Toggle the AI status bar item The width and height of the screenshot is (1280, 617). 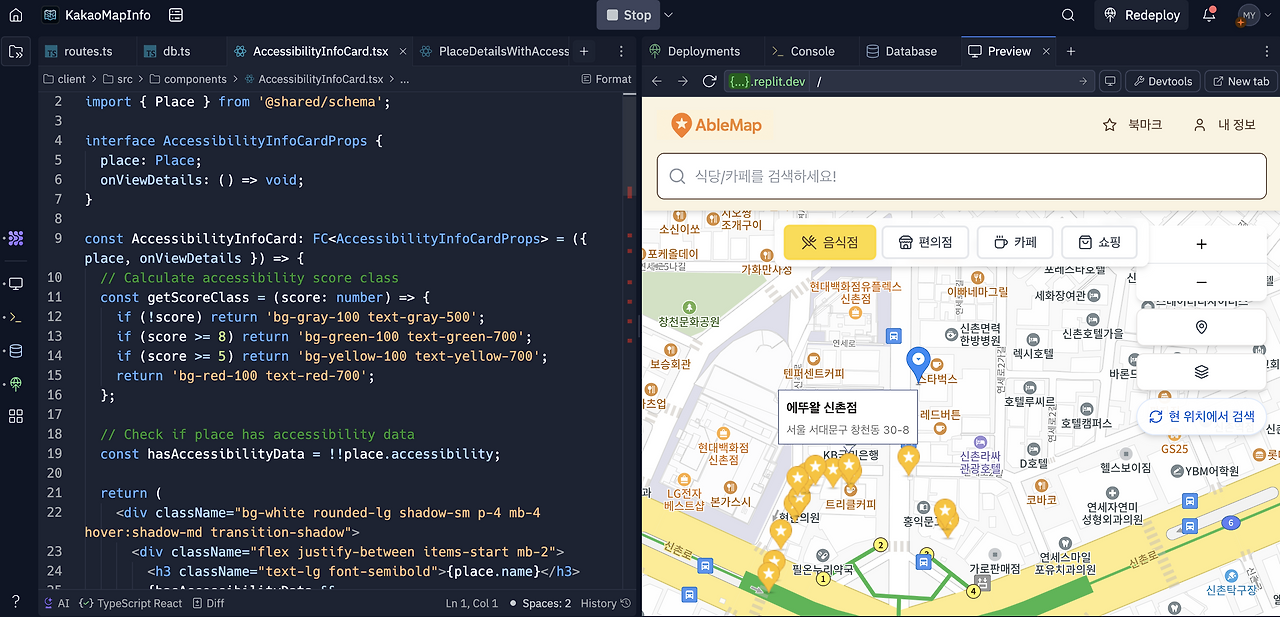57,603
